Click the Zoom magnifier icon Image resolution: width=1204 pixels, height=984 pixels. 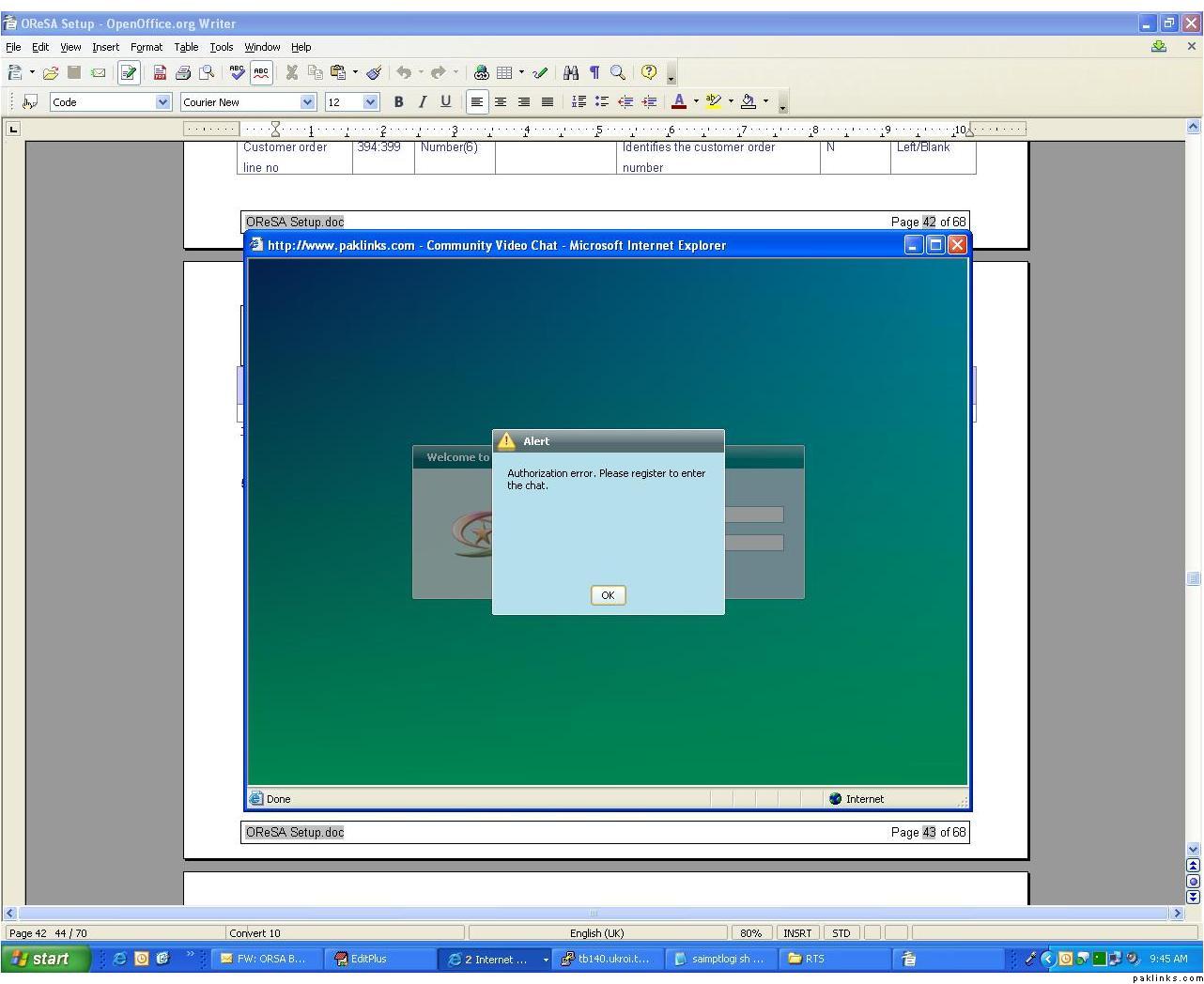coord(617,72)
